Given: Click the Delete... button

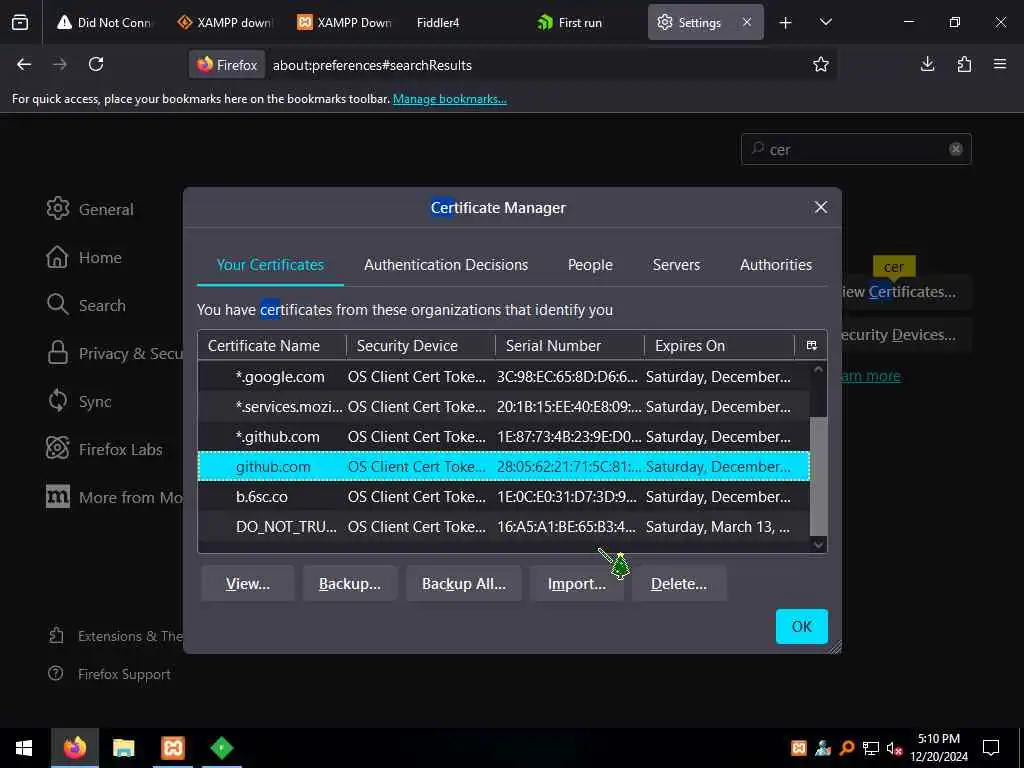Looking at the screenshot, I should coord(679,583).
